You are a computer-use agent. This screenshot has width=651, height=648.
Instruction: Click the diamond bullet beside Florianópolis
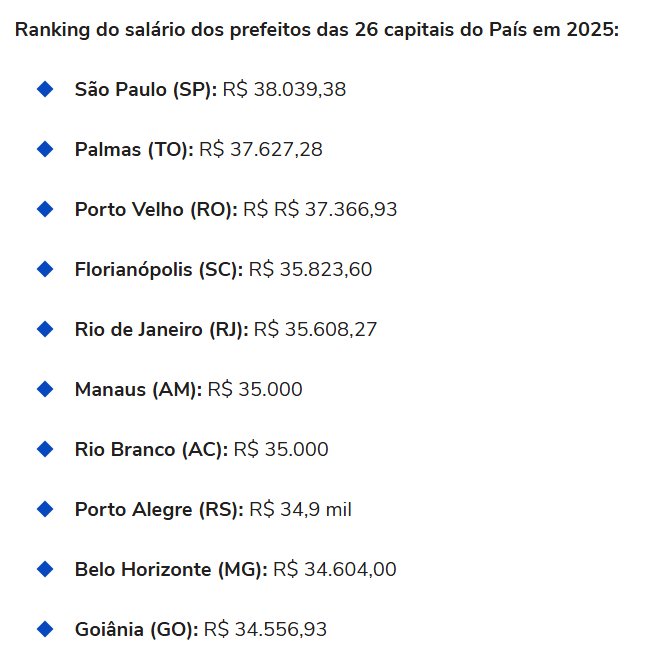pos(45,269)
